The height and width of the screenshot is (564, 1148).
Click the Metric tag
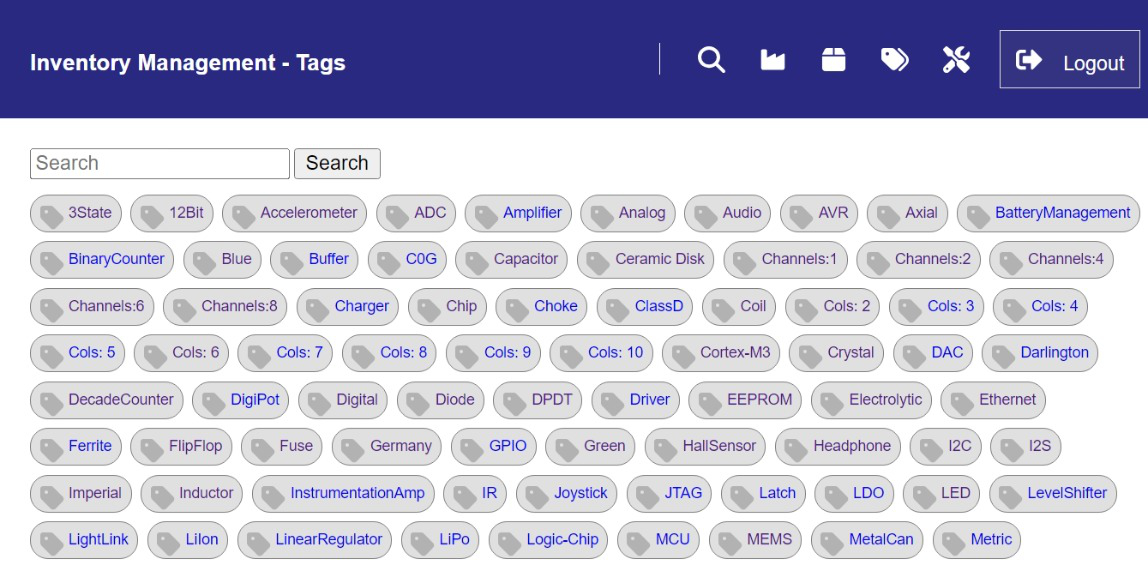(x=977, y=541)
